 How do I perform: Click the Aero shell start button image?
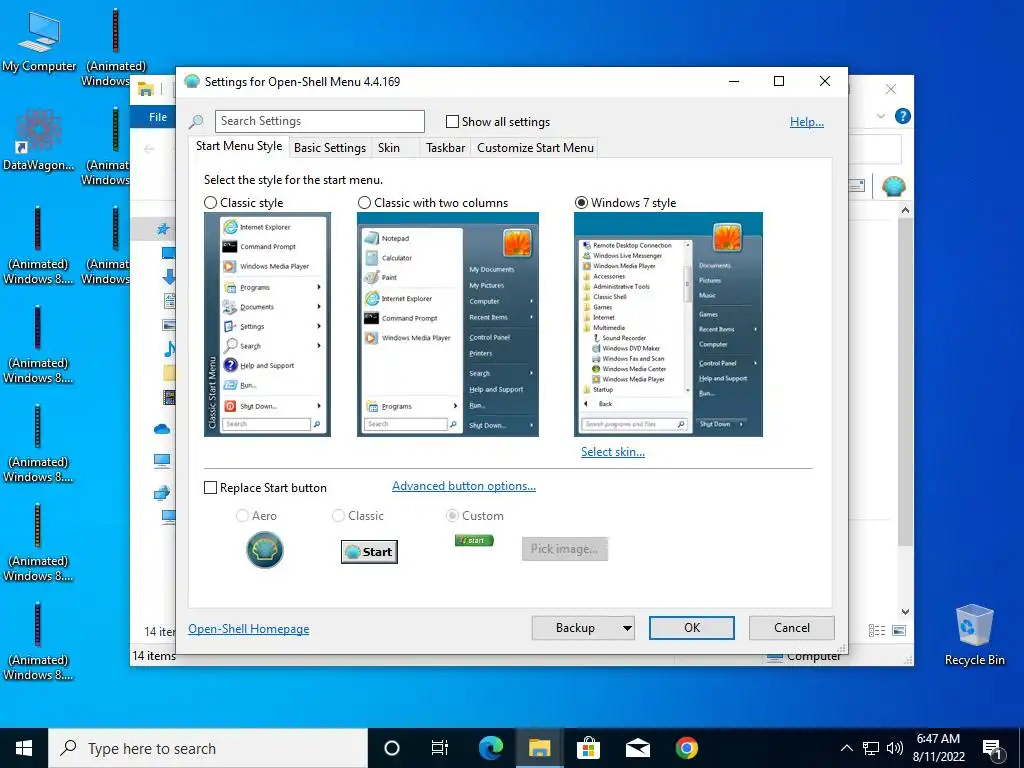[264, 550]
